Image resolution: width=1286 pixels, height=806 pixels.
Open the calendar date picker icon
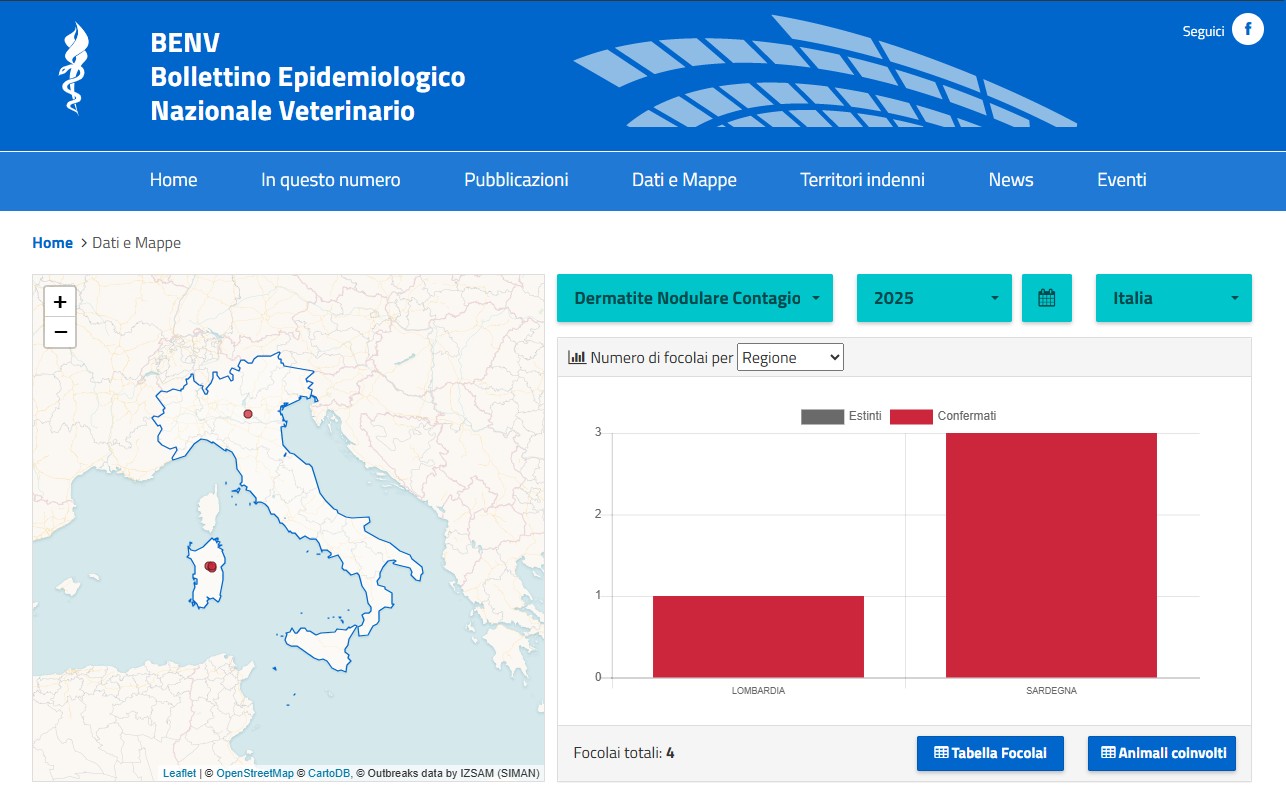(x=1047, y=298)
